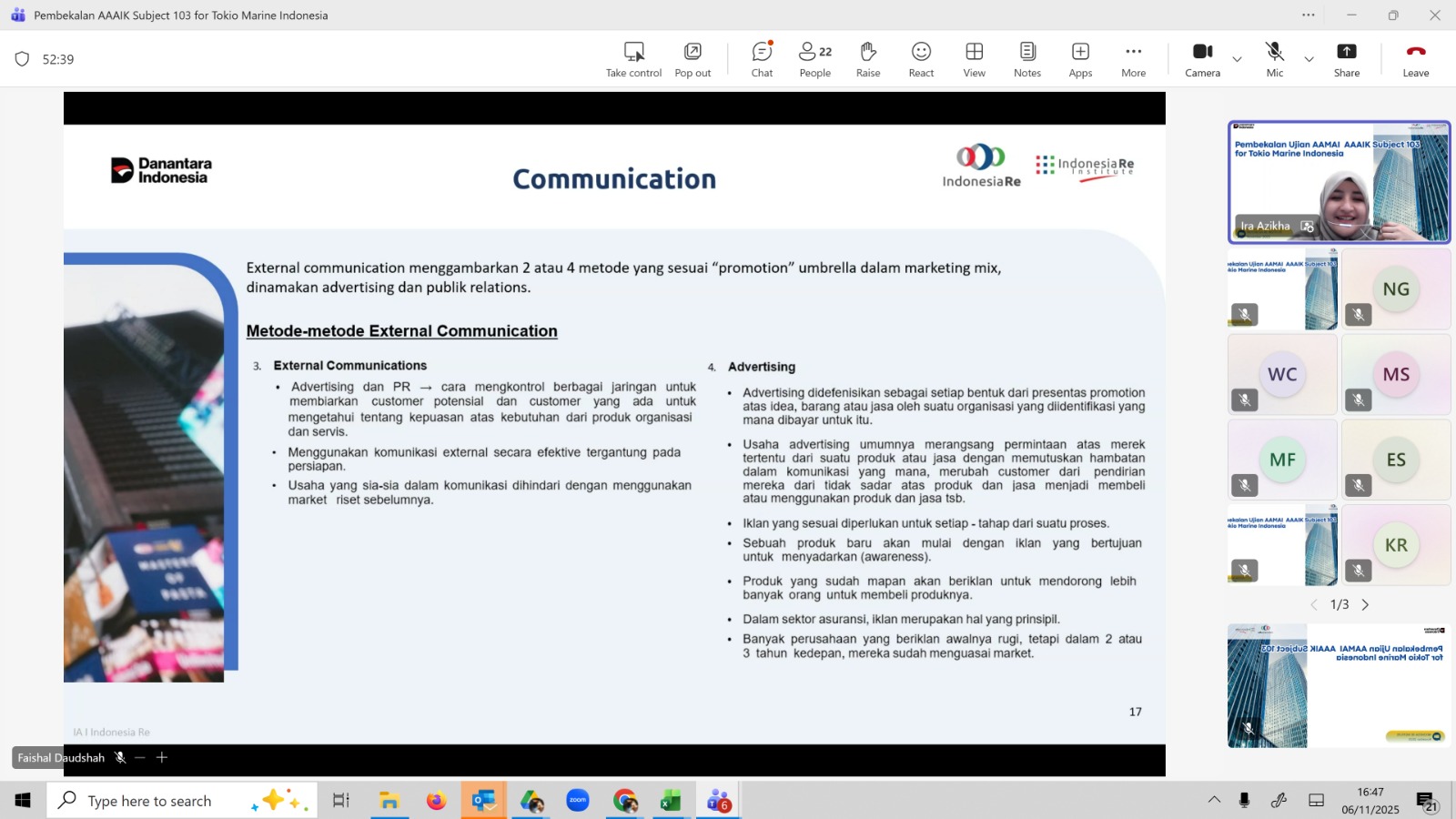The width and height of the screenshot is (1456, 819).
Task: Click Take control of presentation
Action: 633,59
